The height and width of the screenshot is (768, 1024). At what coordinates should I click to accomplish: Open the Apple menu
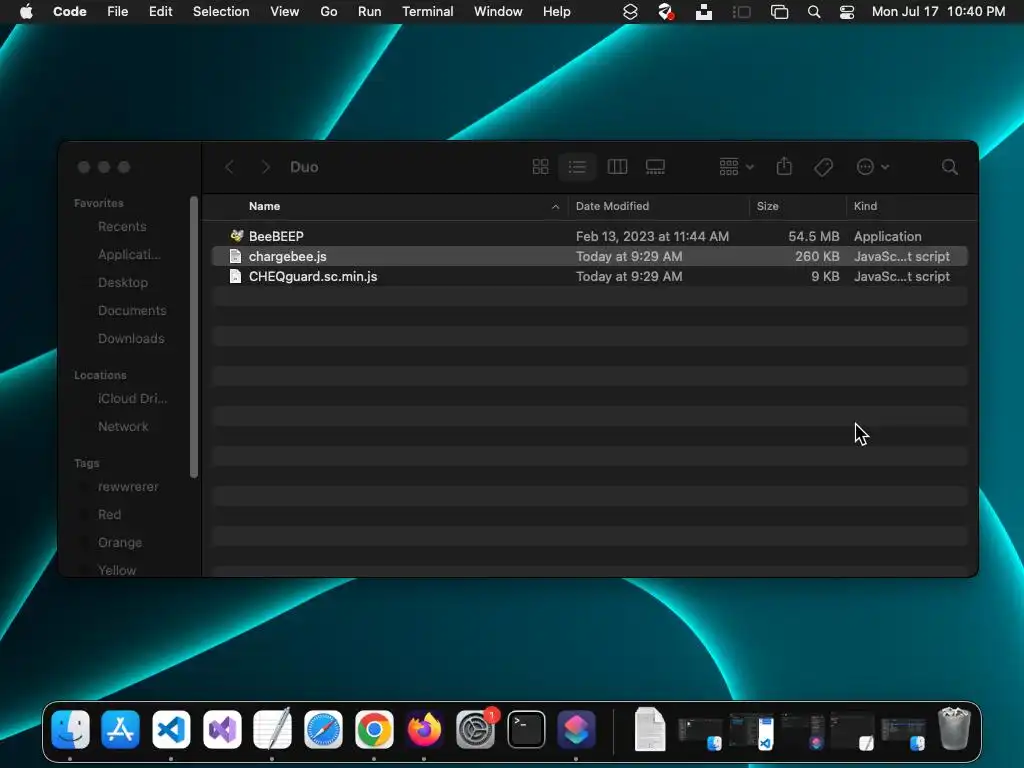coord(26,12)
